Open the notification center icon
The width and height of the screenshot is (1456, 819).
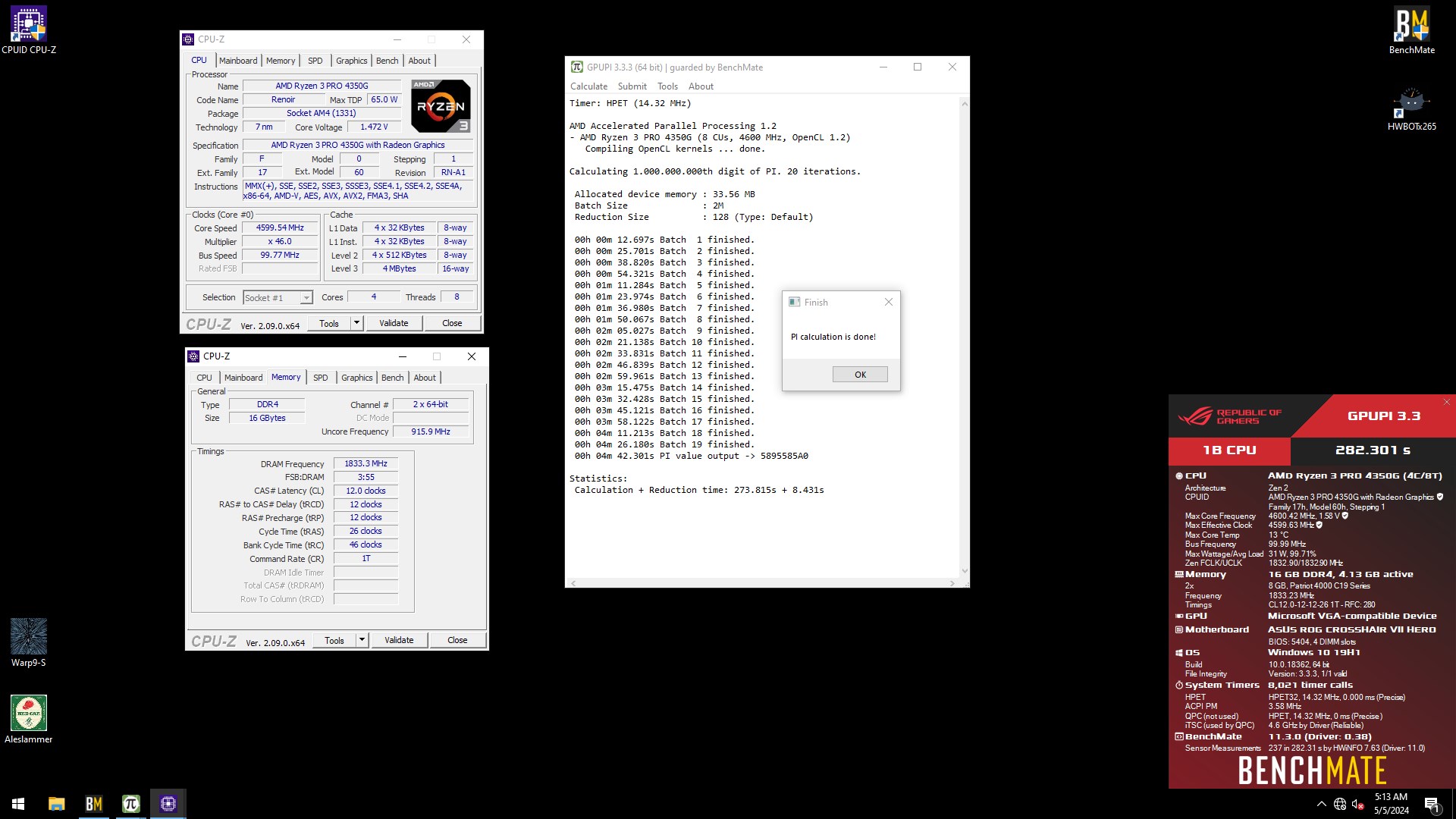click(1432, 804)
